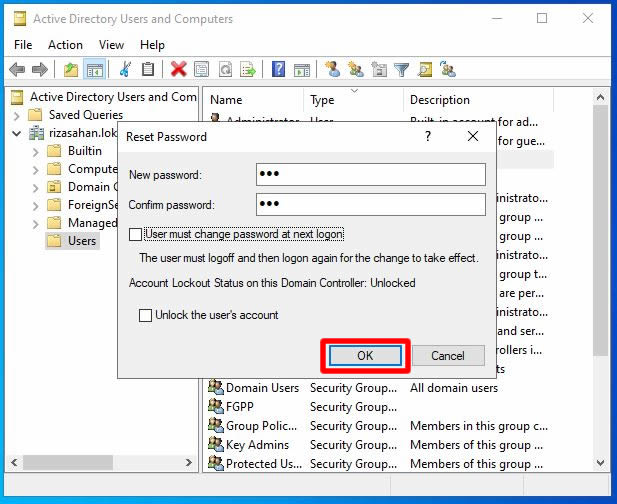Toggle the Show/Hide Action Pane icon

click(x=301, y=70)
